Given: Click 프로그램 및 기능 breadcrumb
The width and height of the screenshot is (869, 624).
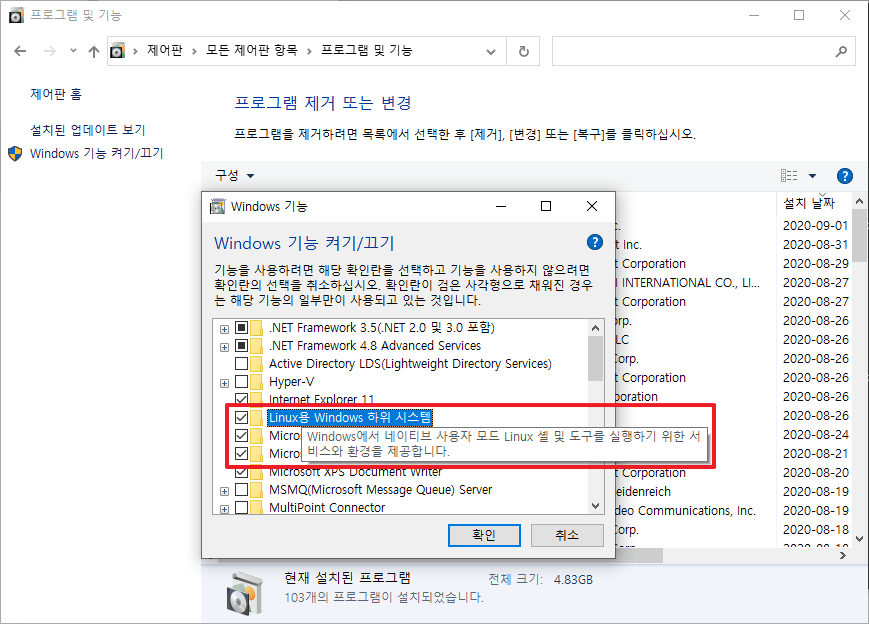Looking at the screenshot, I should (x=367, y=50).
